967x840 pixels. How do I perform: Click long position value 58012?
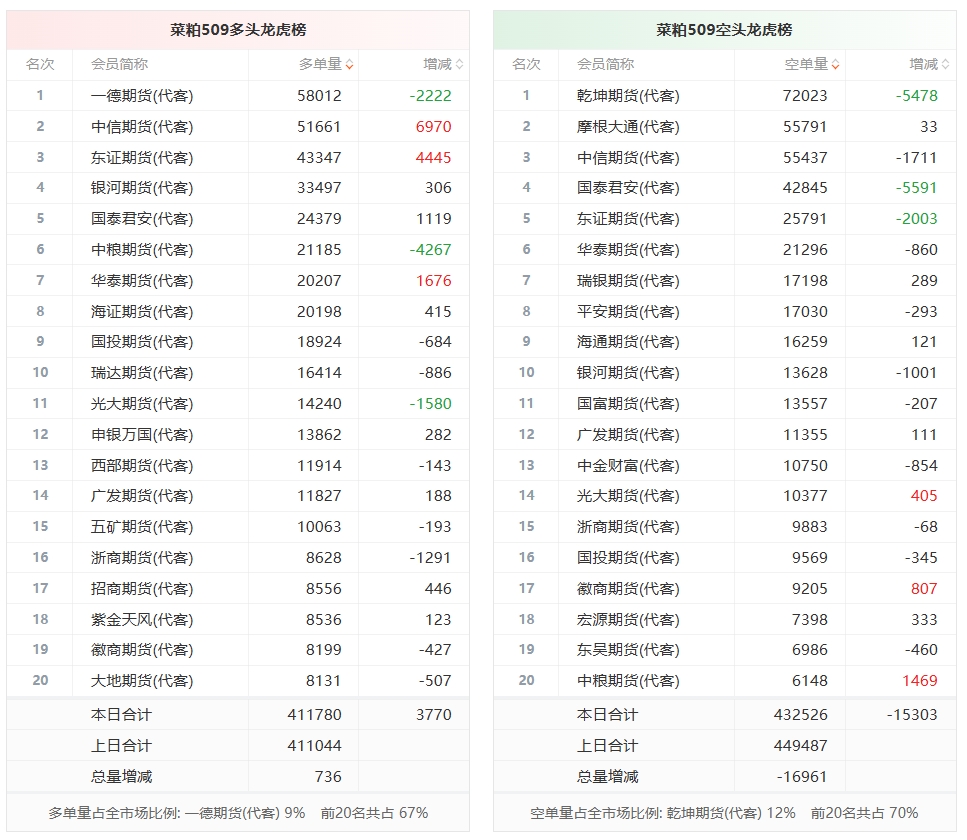click(x=319, y=96)
